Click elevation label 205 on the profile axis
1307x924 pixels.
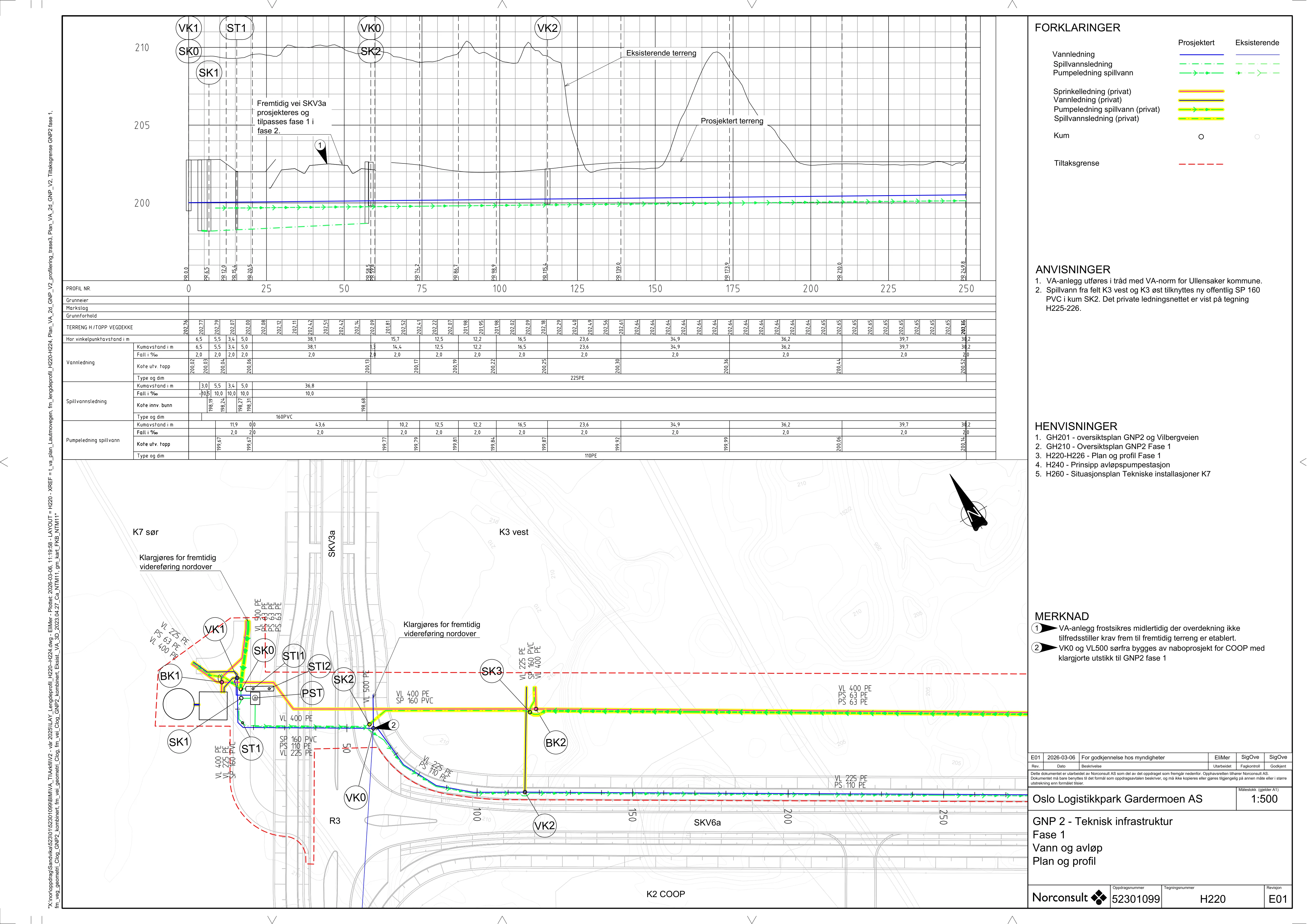coord(142,125)
